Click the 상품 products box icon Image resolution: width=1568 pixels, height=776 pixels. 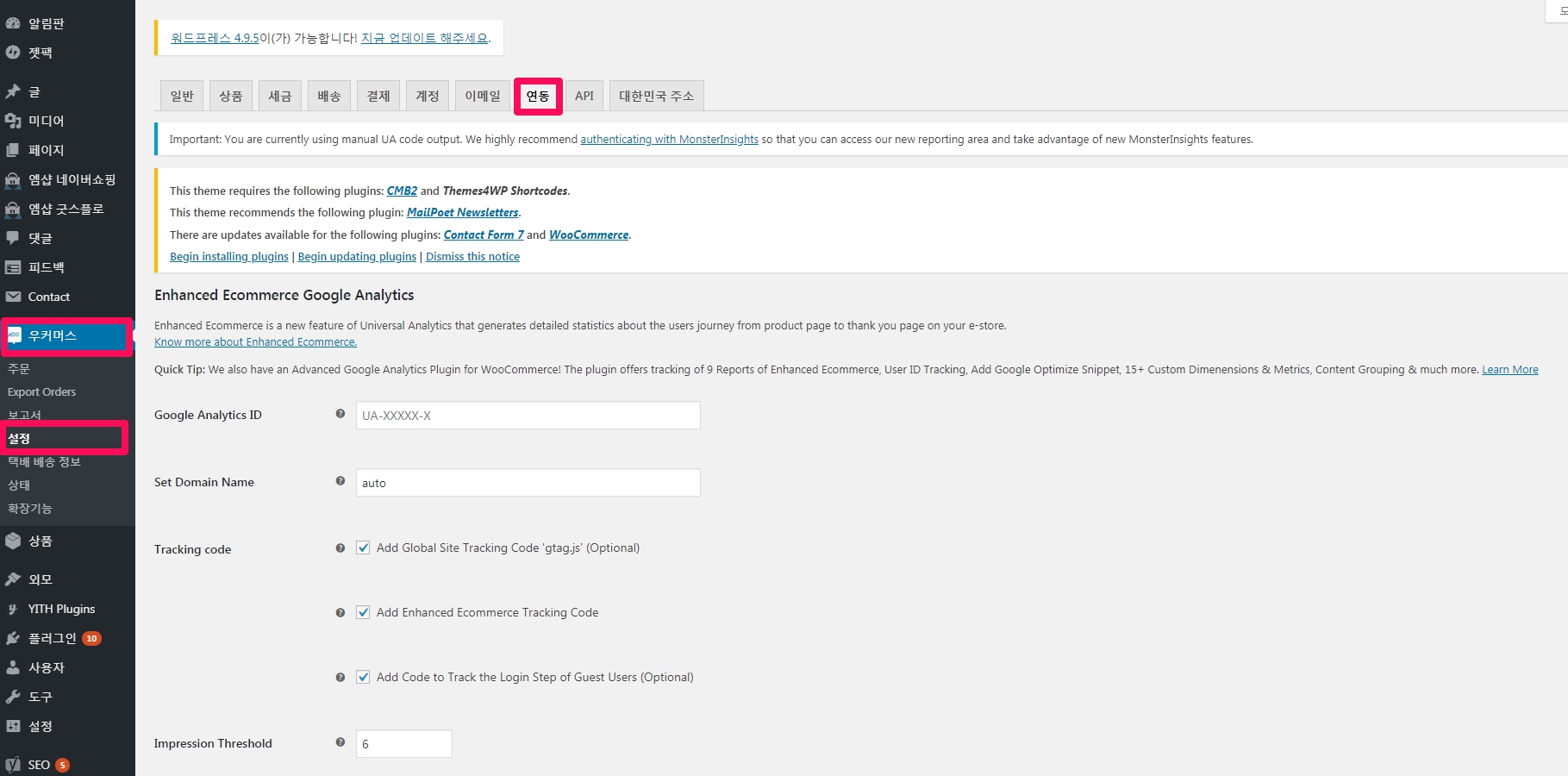(13, 541)
